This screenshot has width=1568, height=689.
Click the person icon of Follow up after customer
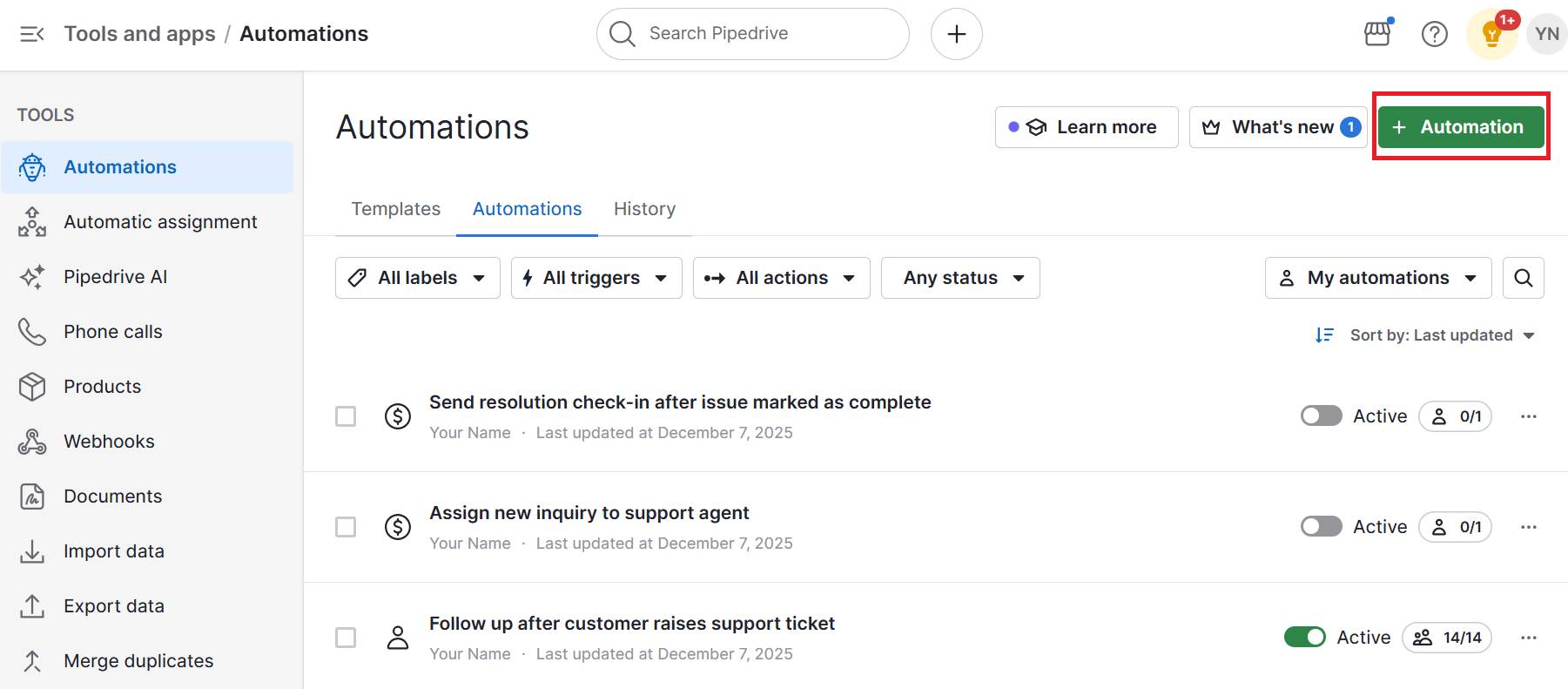point(398,638)
